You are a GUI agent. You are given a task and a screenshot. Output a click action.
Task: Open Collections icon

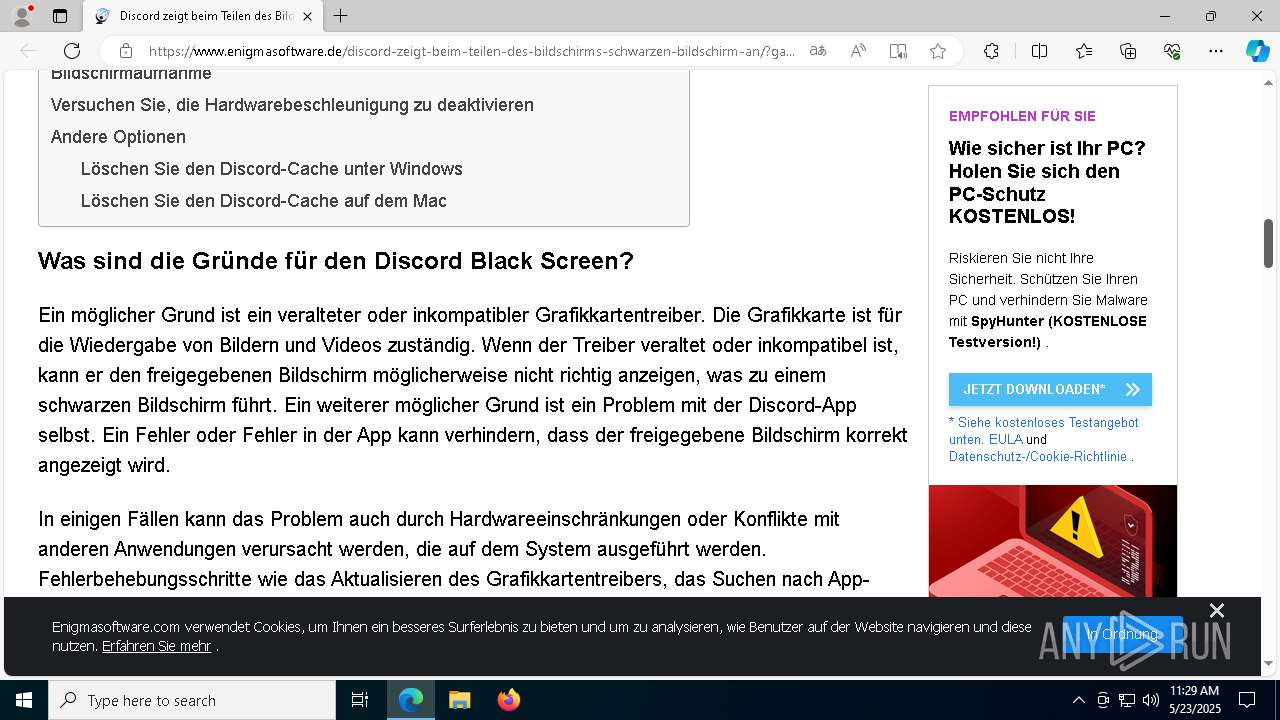(x=1128, y=51)
